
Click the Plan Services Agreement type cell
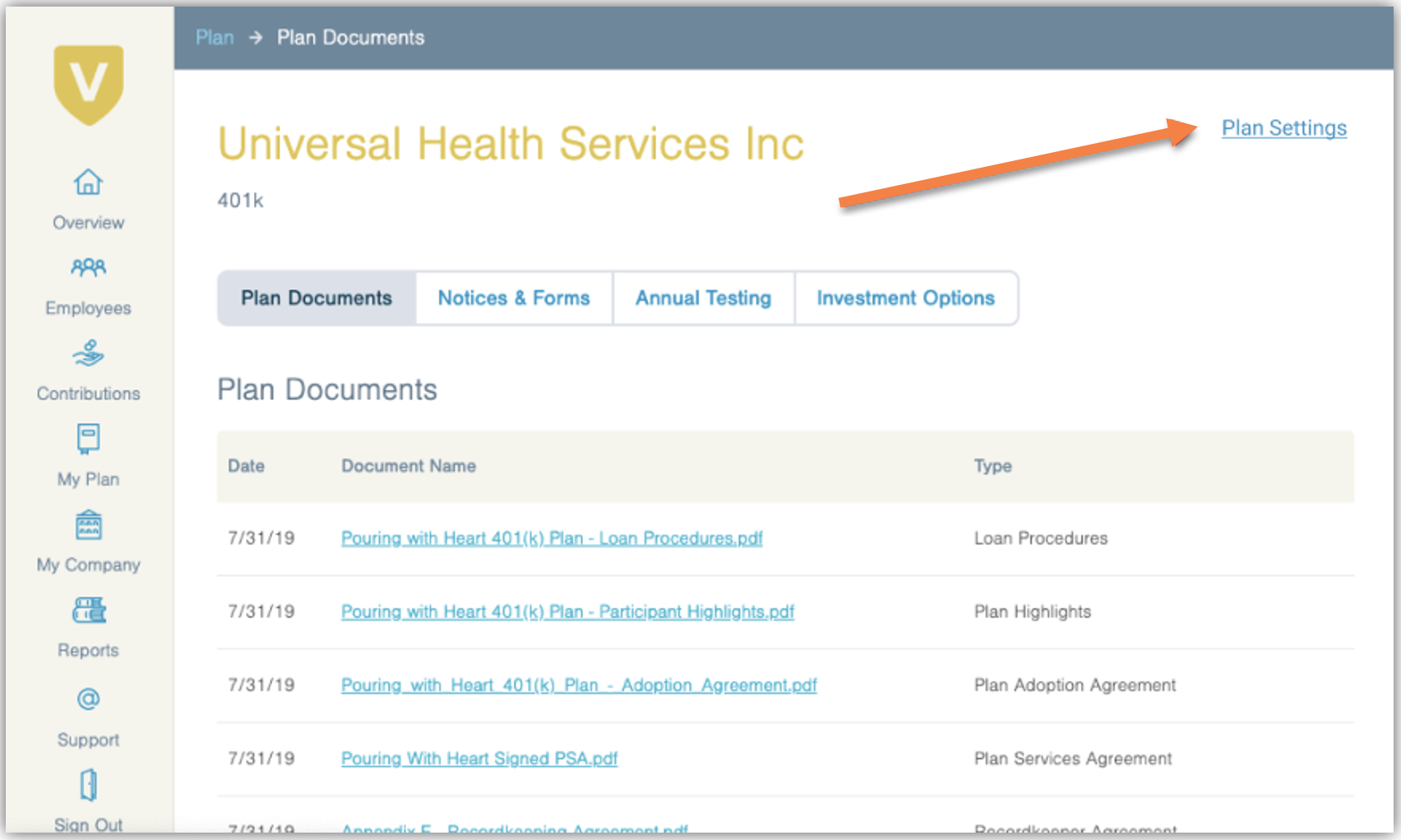(x=1073, y=759)
